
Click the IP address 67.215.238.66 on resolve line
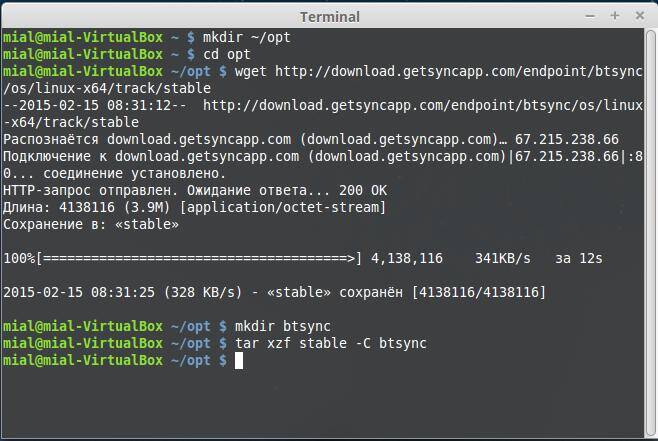tap(566, 138)
